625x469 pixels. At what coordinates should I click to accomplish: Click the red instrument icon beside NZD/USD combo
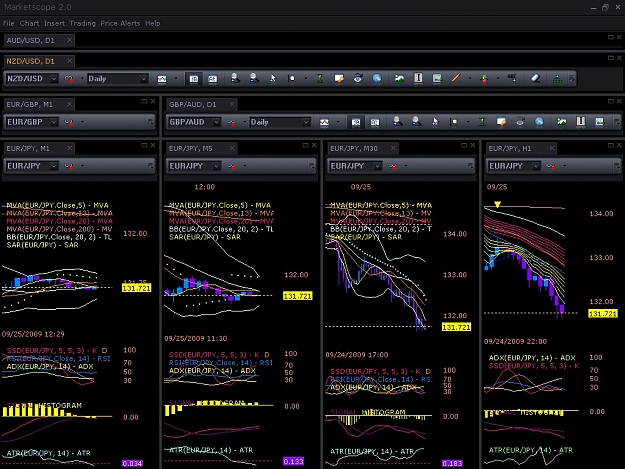69,79
